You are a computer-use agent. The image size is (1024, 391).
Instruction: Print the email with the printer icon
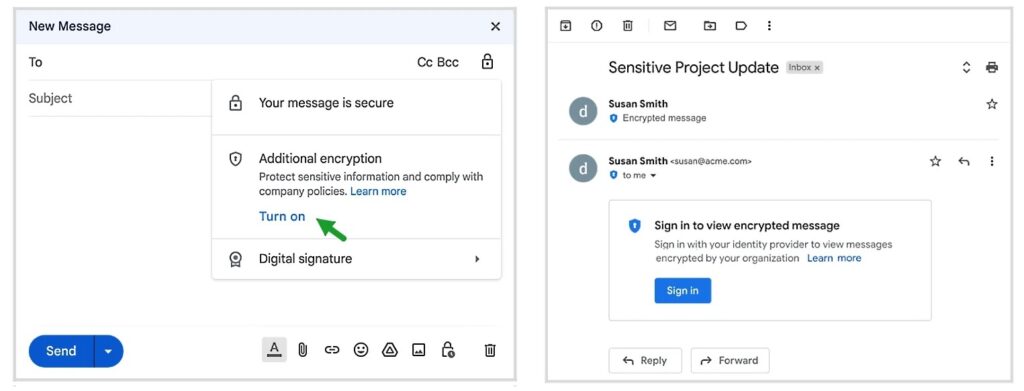992,67
